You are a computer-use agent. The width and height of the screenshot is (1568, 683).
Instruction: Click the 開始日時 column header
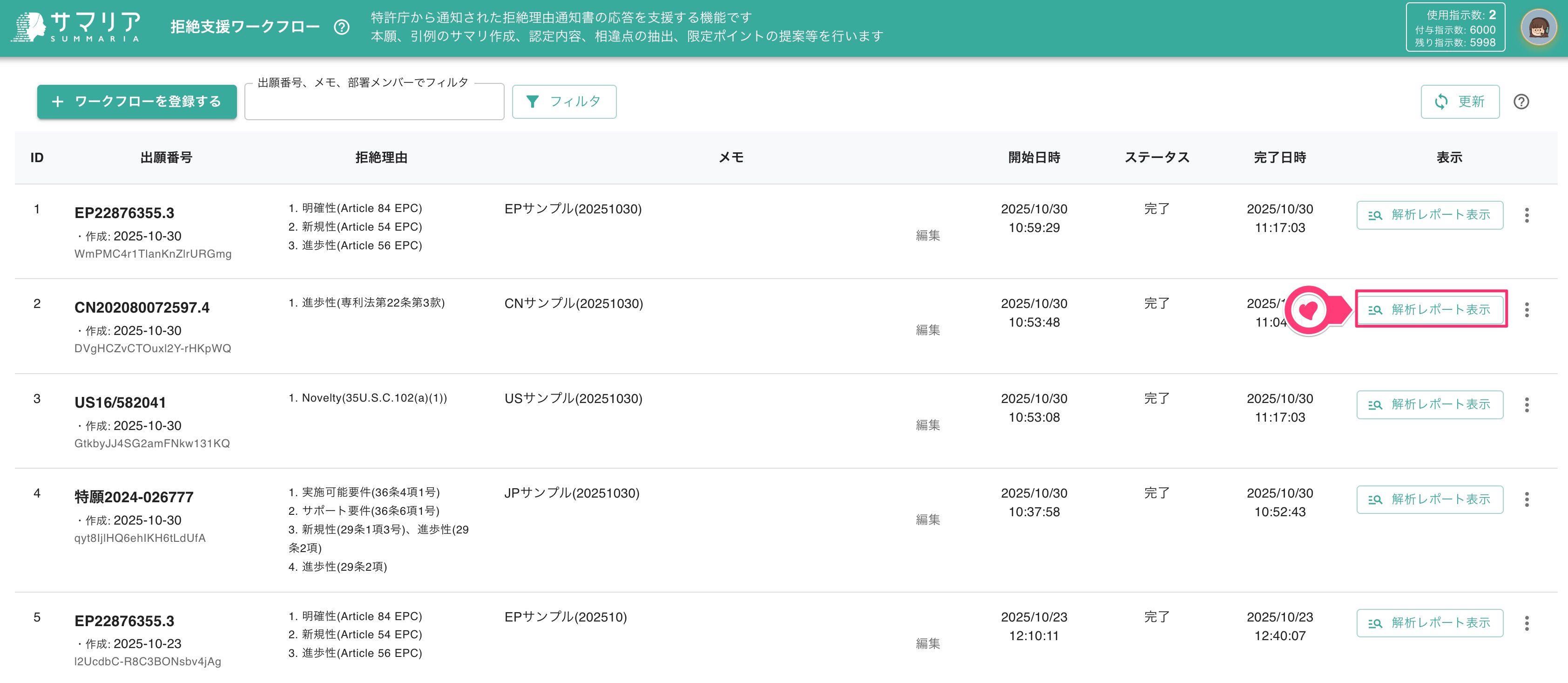click(x=1034, y=158)
